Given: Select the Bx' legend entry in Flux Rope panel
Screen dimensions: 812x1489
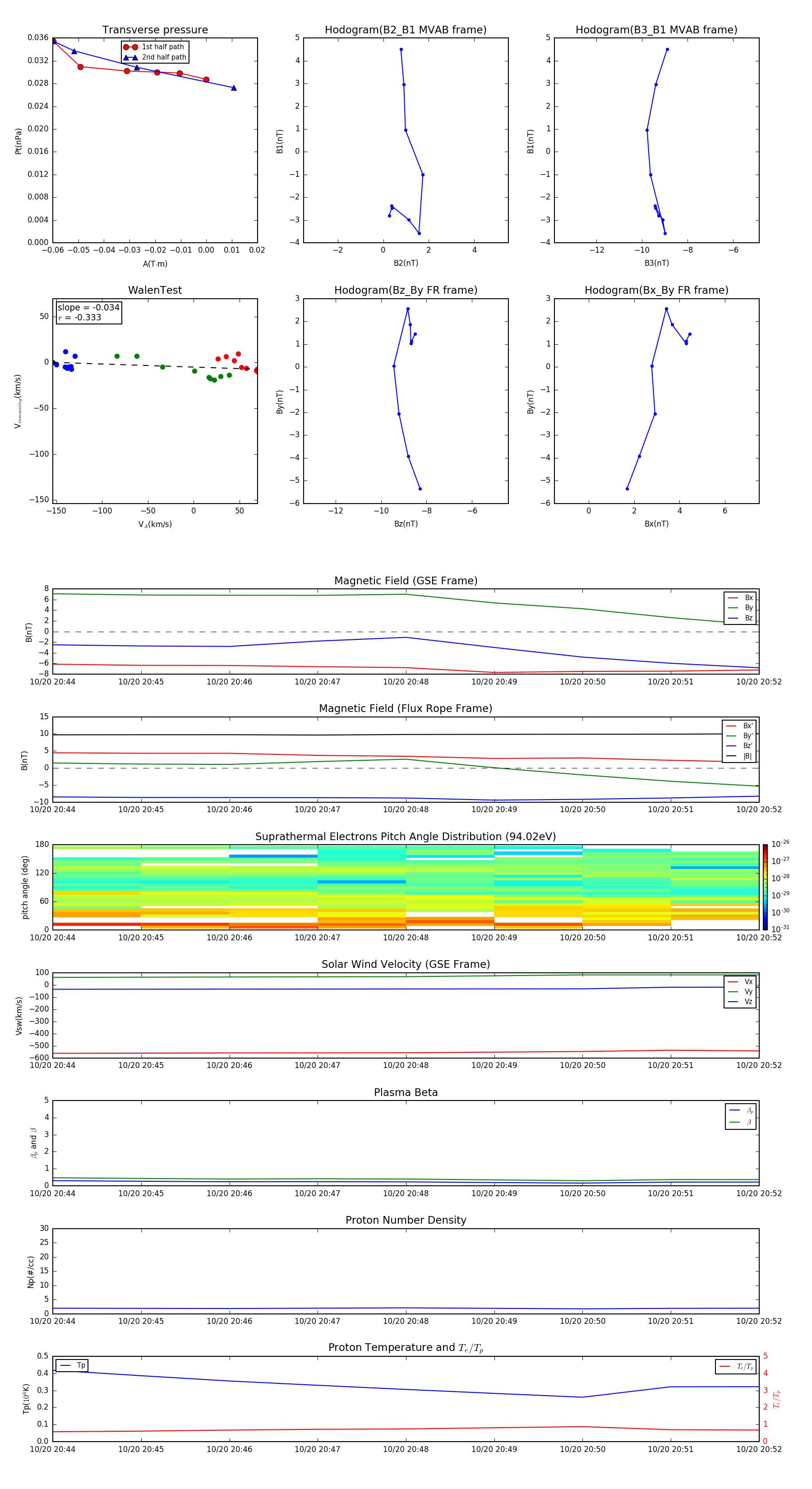Looking at the screenshot, I should (x=740, y=726).
